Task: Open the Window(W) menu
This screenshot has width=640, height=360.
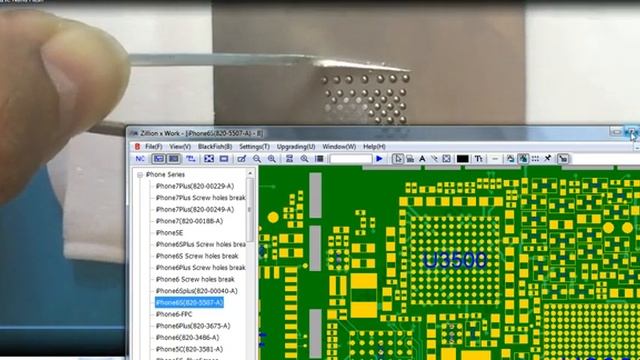Action: pyautogui.click(x=339, y=147)
